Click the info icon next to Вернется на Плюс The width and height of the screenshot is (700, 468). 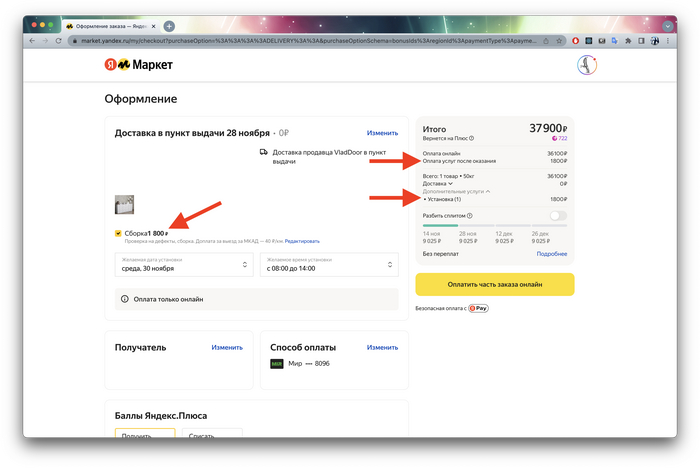pyautogui.click(x=472, y=138)
